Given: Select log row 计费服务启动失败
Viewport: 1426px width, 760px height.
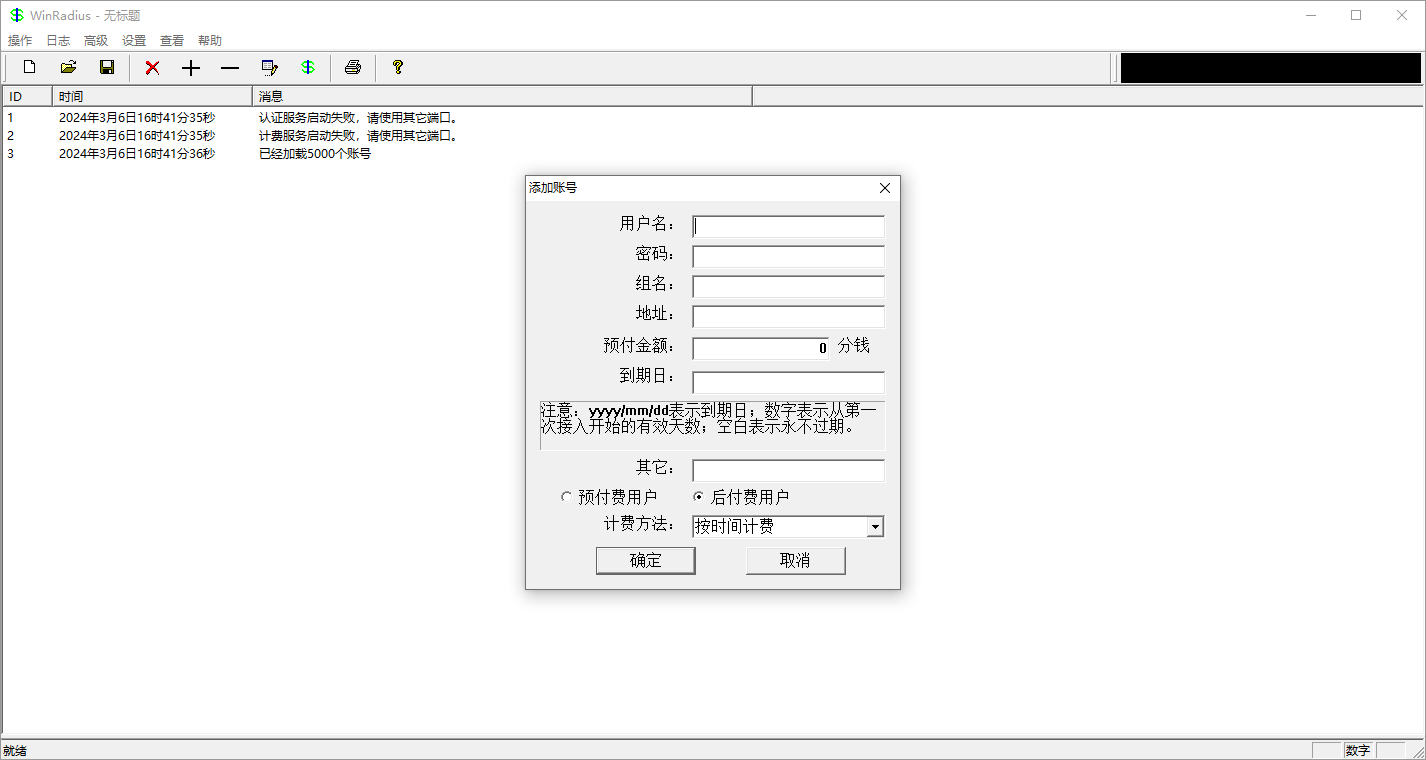Looking at the screenshot, I should [x=359, y=136].
